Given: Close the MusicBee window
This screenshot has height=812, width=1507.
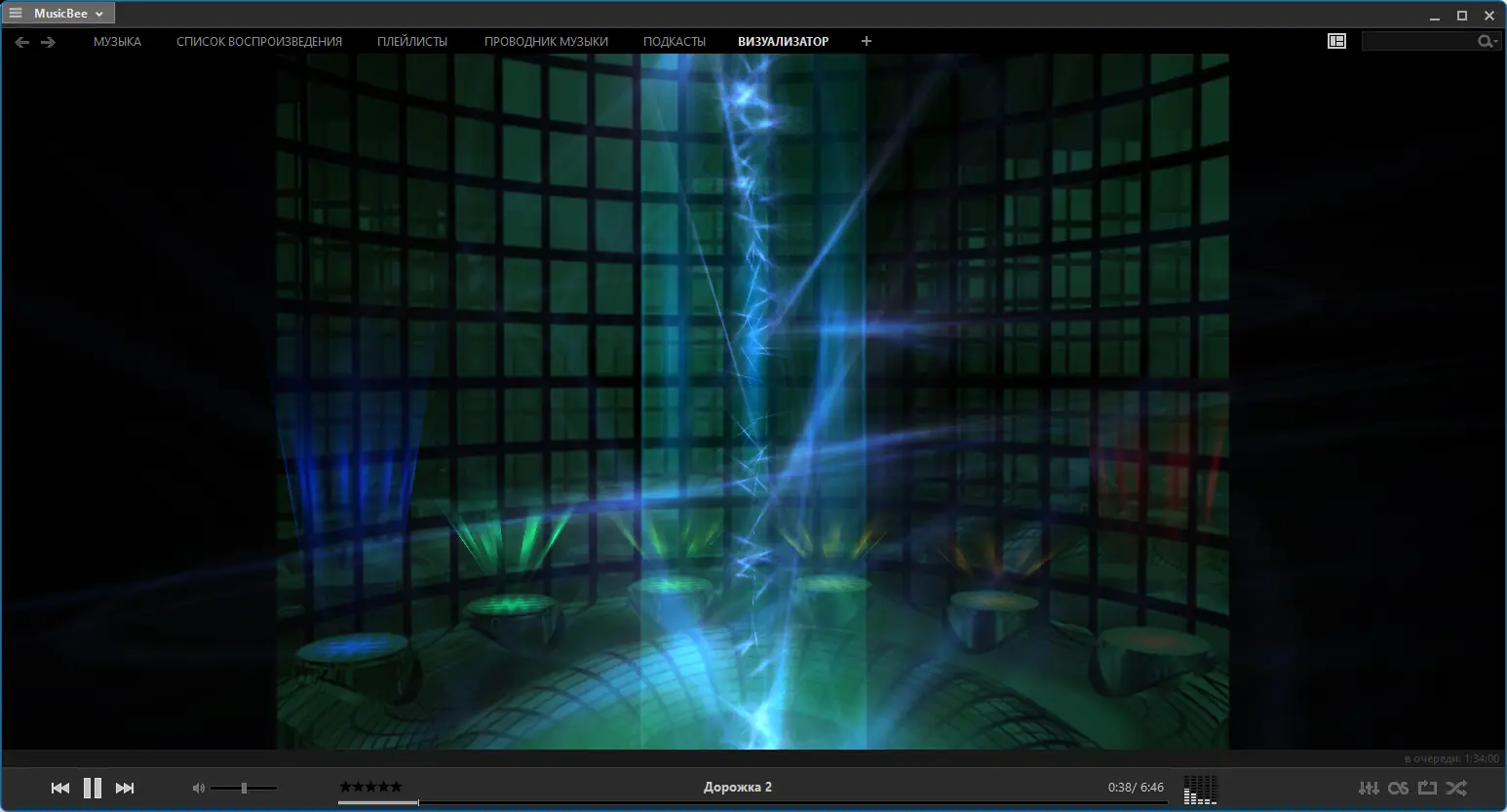Looking at the screenshot, I should (x=1489, y=16).
